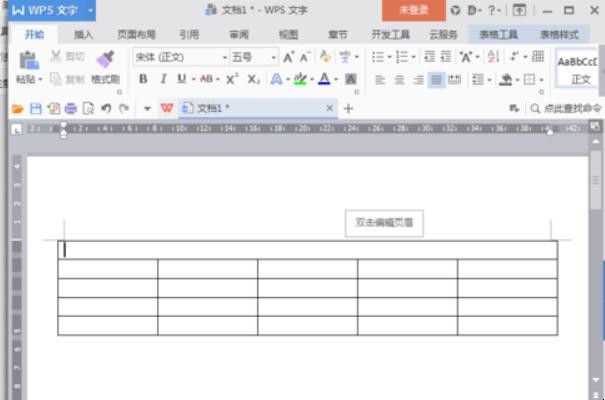This screenshot has height=400, width=605.
Task: Click the Undo arrow icon
Action: pos(106,108)
